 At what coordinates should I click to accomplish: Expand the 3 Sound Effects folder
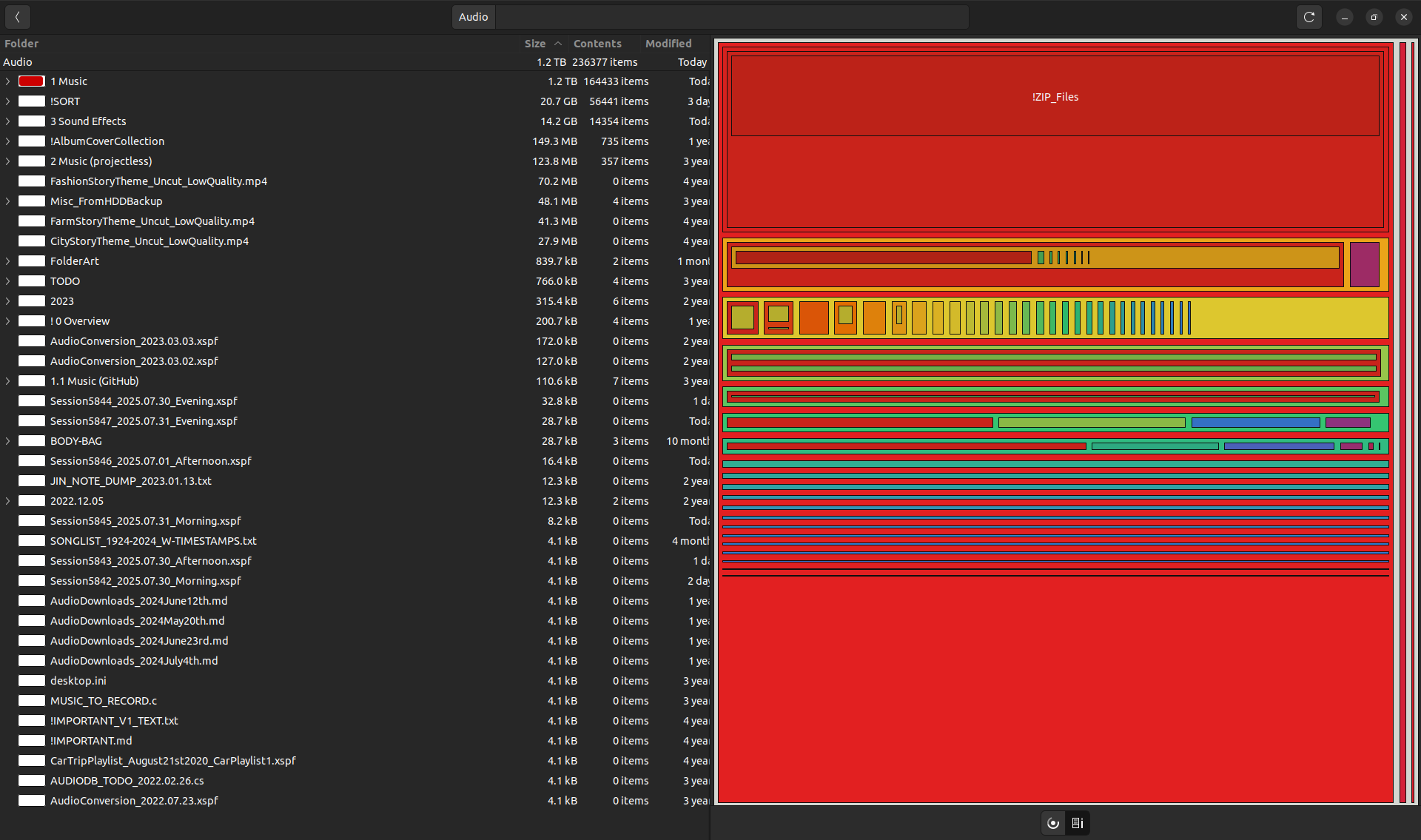click(x=8, y=121)
